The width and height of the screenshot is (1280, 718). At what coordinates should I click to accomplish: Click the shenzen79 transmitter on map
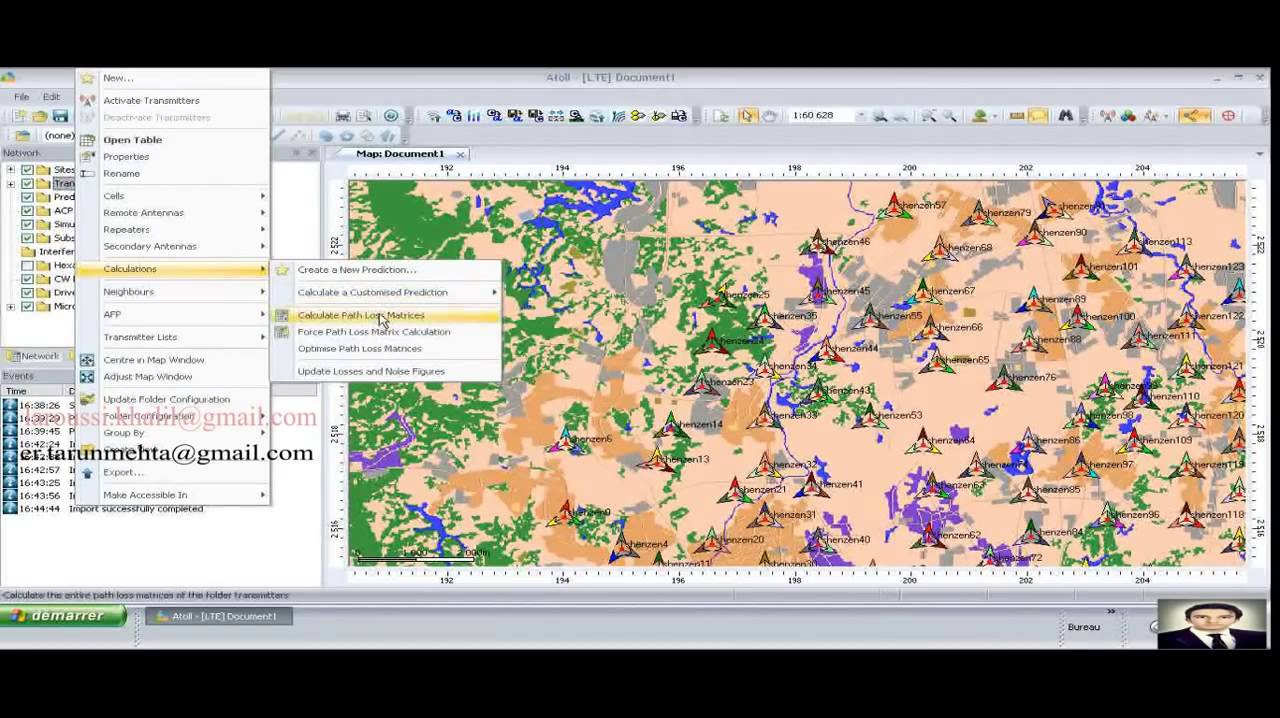977,214
